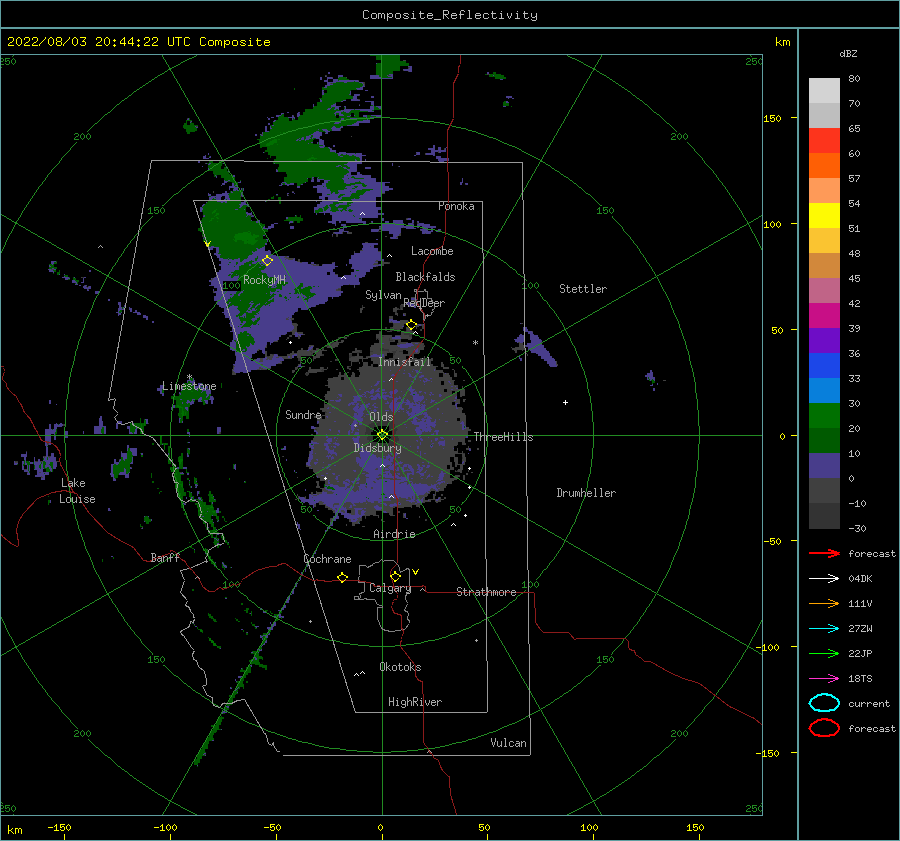The height and width of the screenshot is (841, 900).
Task: Click the Innisfail label
Action: (x=405, y=362)
